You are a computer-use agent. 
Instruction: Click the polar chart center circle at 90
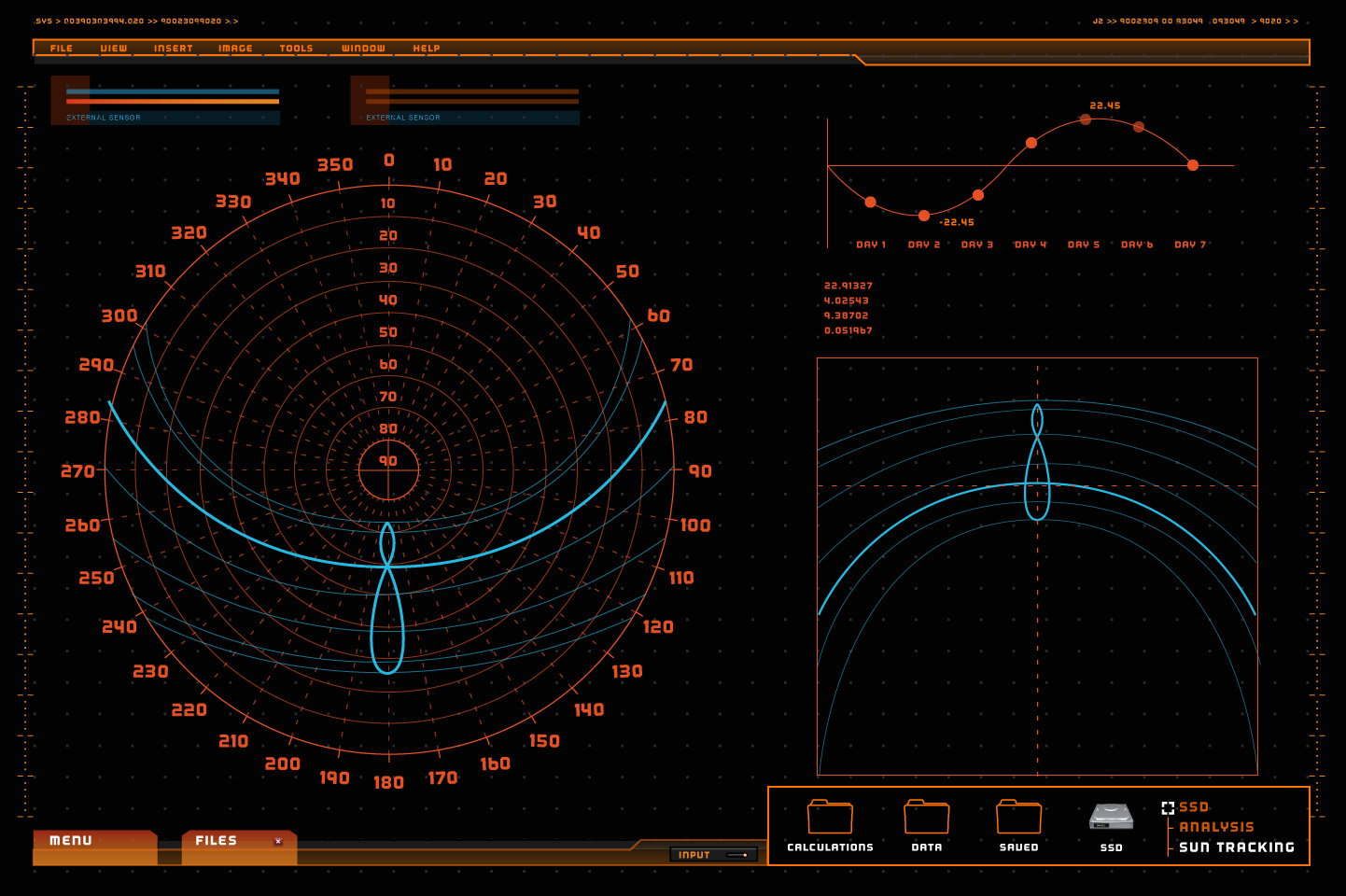point(388,470)
